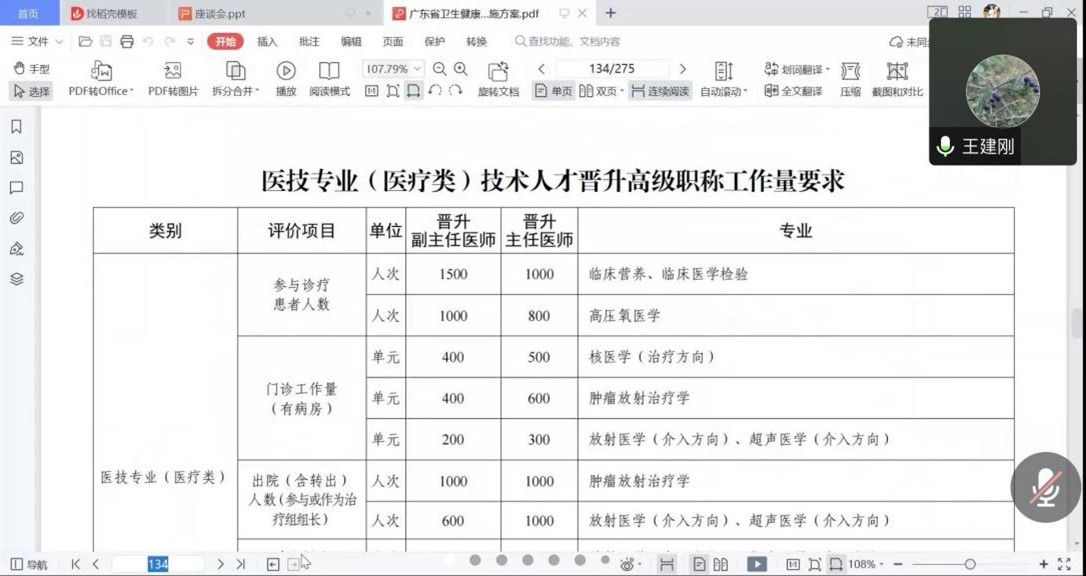The image size is (1086, 576).
Task: Click the 播放 slideshow play icon
Action: [286, 71]
